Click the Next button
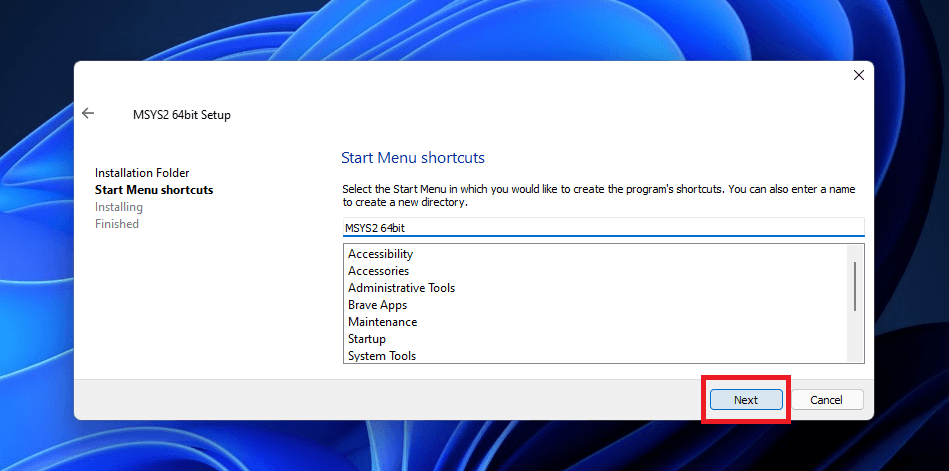 (746, 400)
